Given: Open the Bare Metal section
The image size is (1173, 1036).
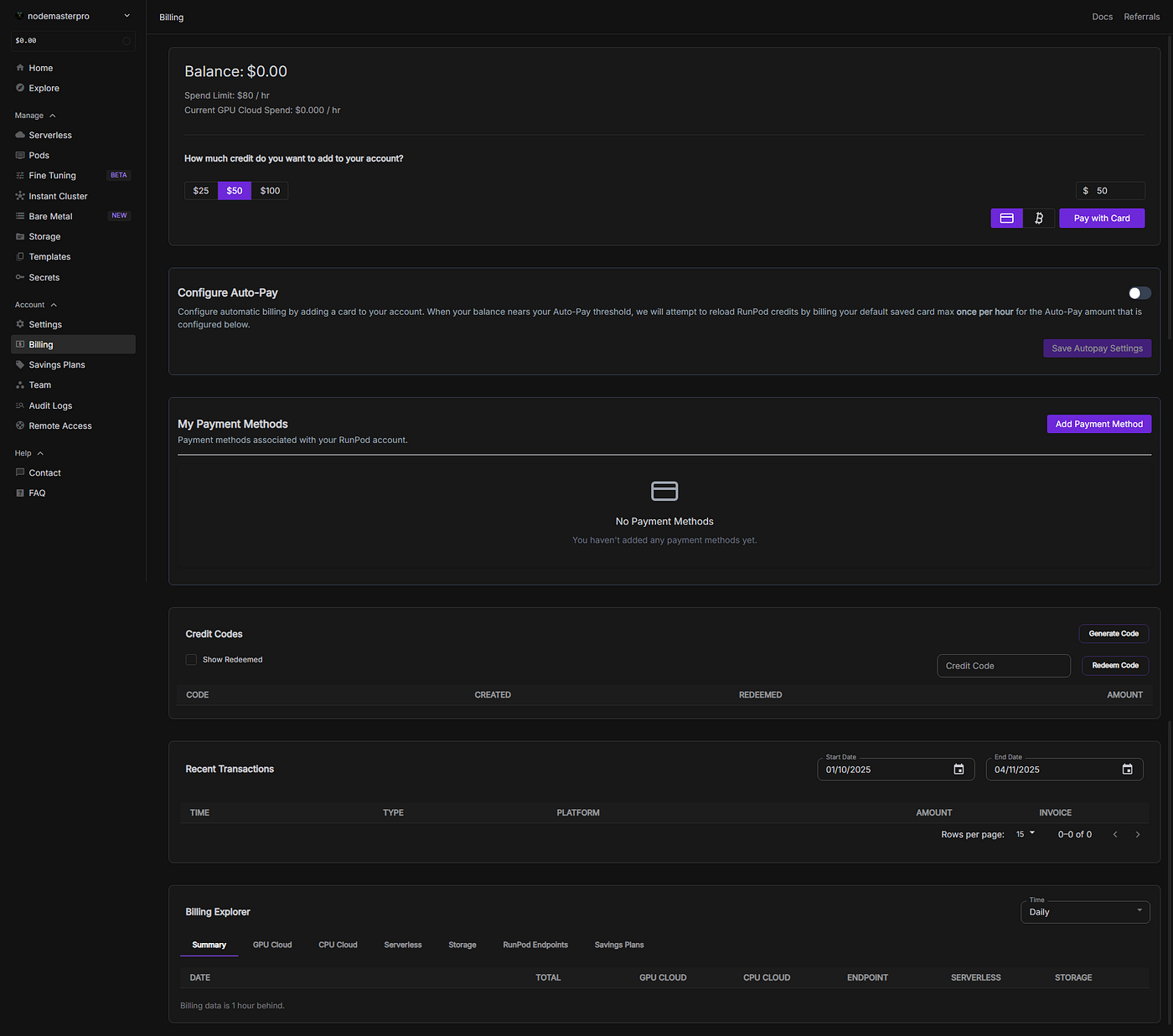Looking at the screenshot, I should [x=51, y=215].
